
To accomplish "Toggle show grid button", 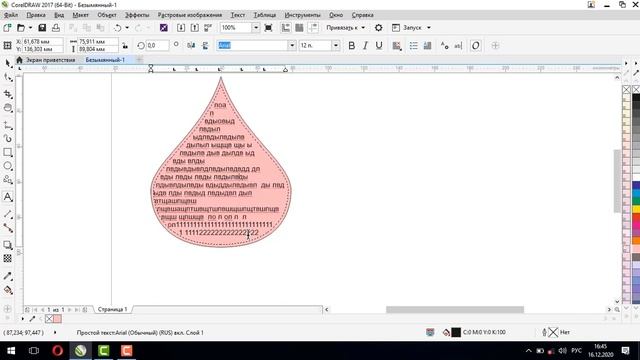I will (x=299, y=28).
